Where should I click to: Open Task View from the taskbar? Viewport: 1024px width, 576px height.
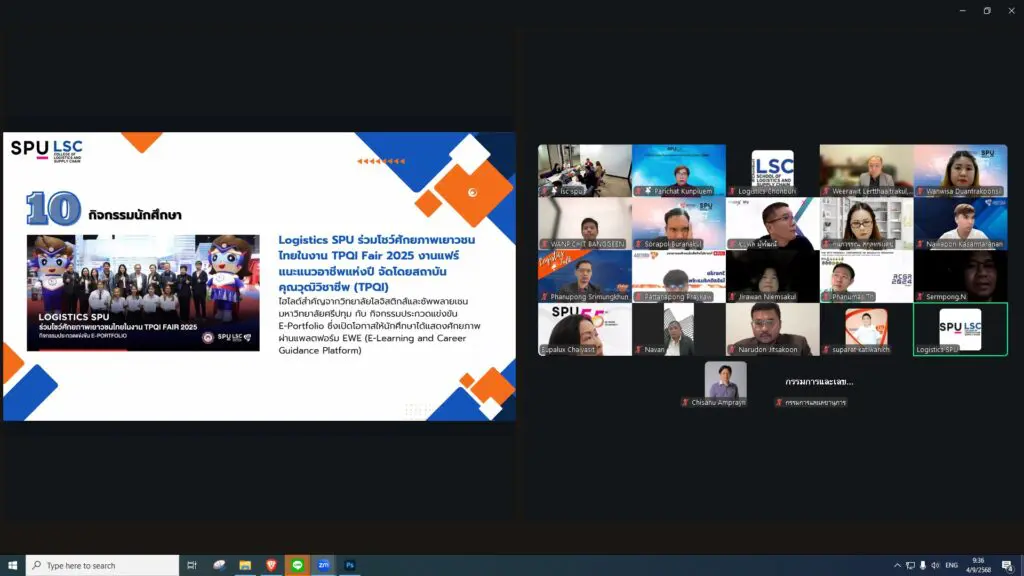(192, 565)
